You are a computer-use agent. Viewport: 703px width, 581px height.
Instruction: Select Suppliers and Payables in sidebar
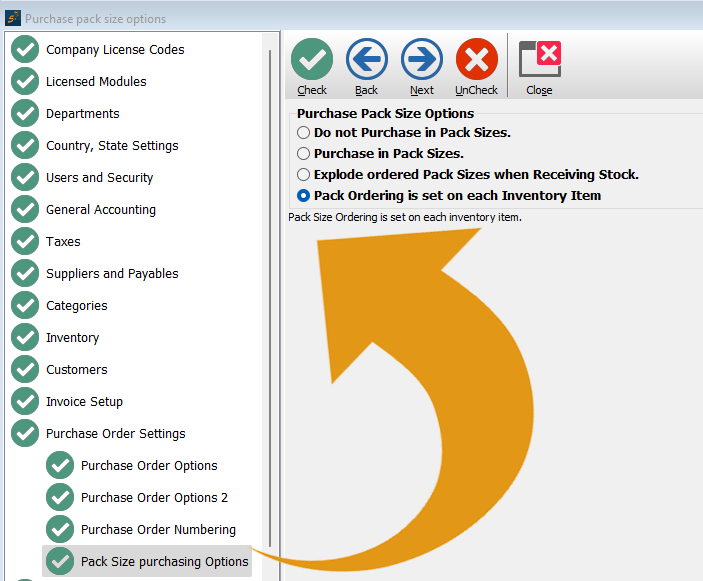click(x=112, y=274)
